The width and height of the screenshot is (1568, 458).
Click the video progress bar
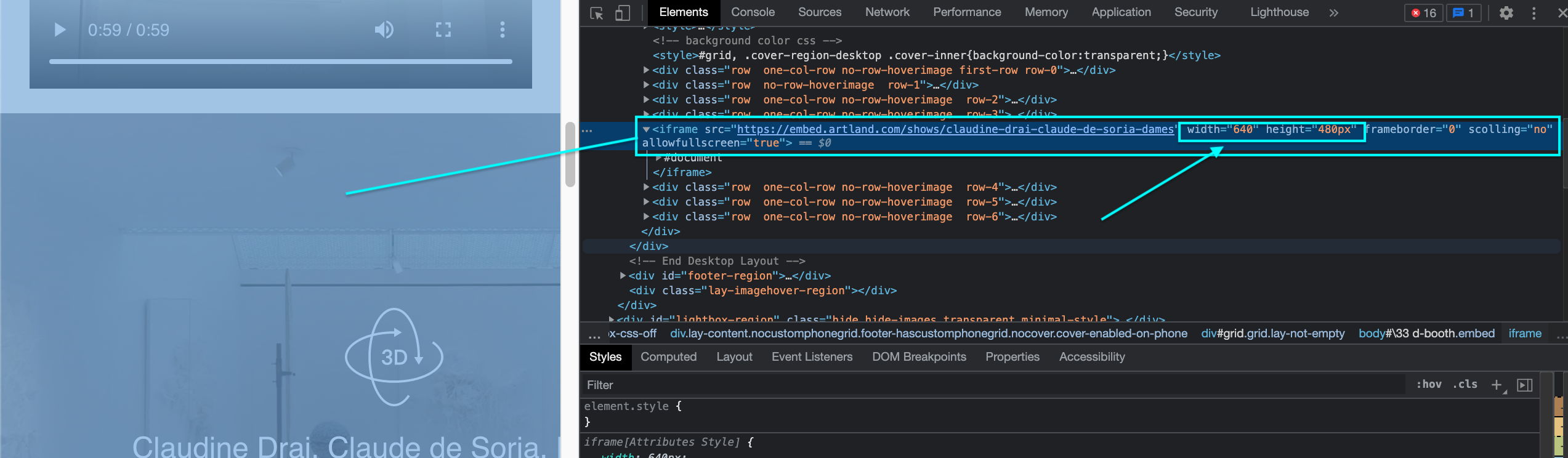coord(281,62)
